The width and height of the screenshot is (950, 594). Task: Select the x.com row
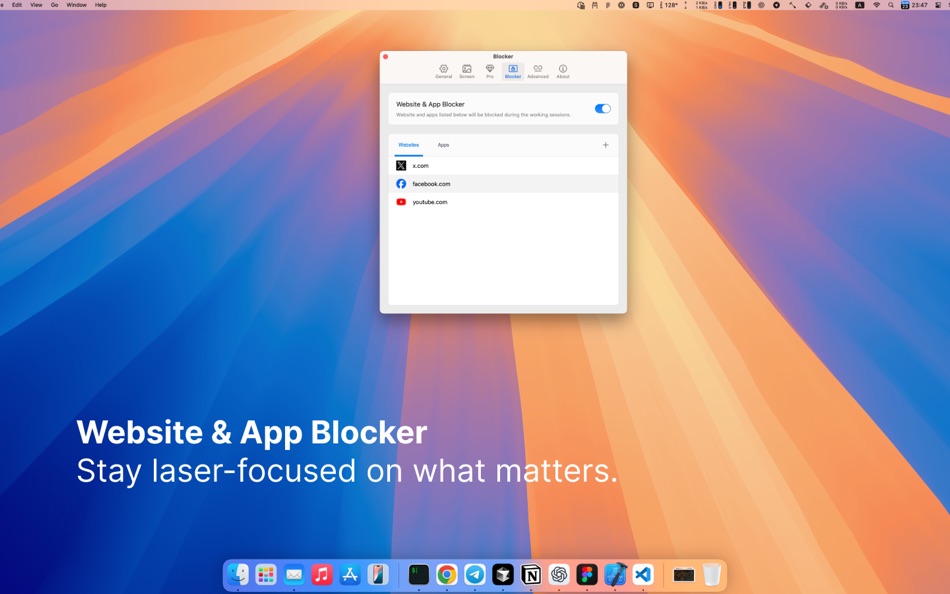pyautogui.click(x=503, y=165)
